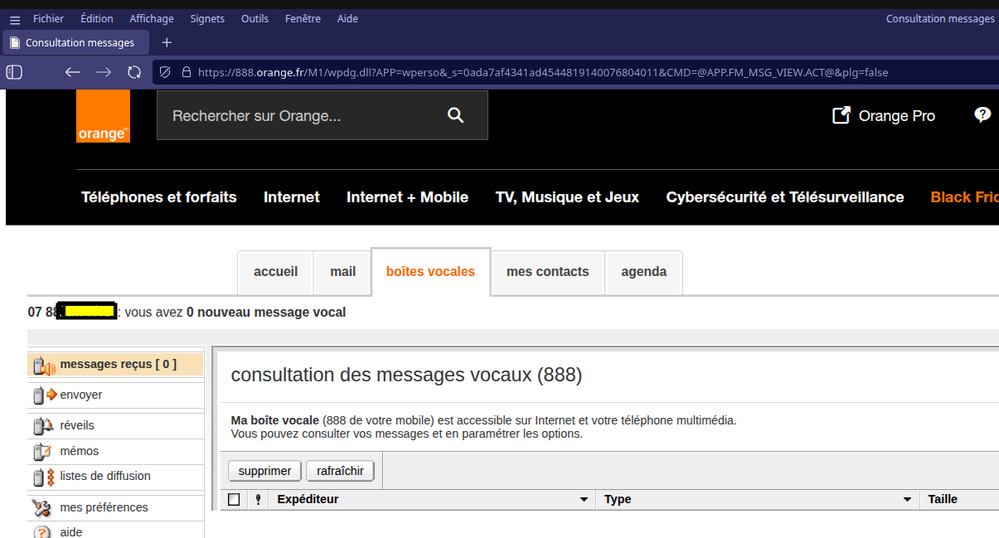Open messages reçus [ 0 ] sidebar item
This screenshot has height=538, width=999.
point(116,365)
